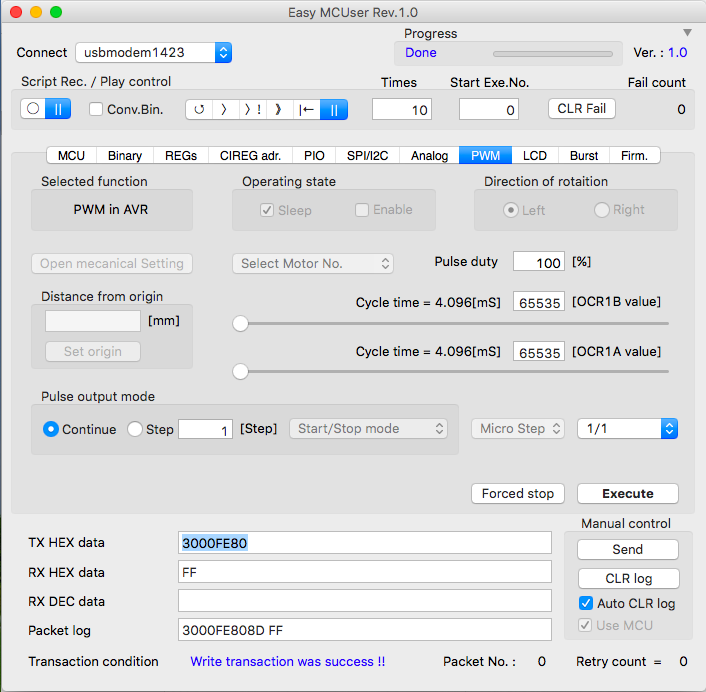Click the disclosure triangle at top right corner
Screen dimensions: 706x692
pyautogui.click(x=687, y=32)
